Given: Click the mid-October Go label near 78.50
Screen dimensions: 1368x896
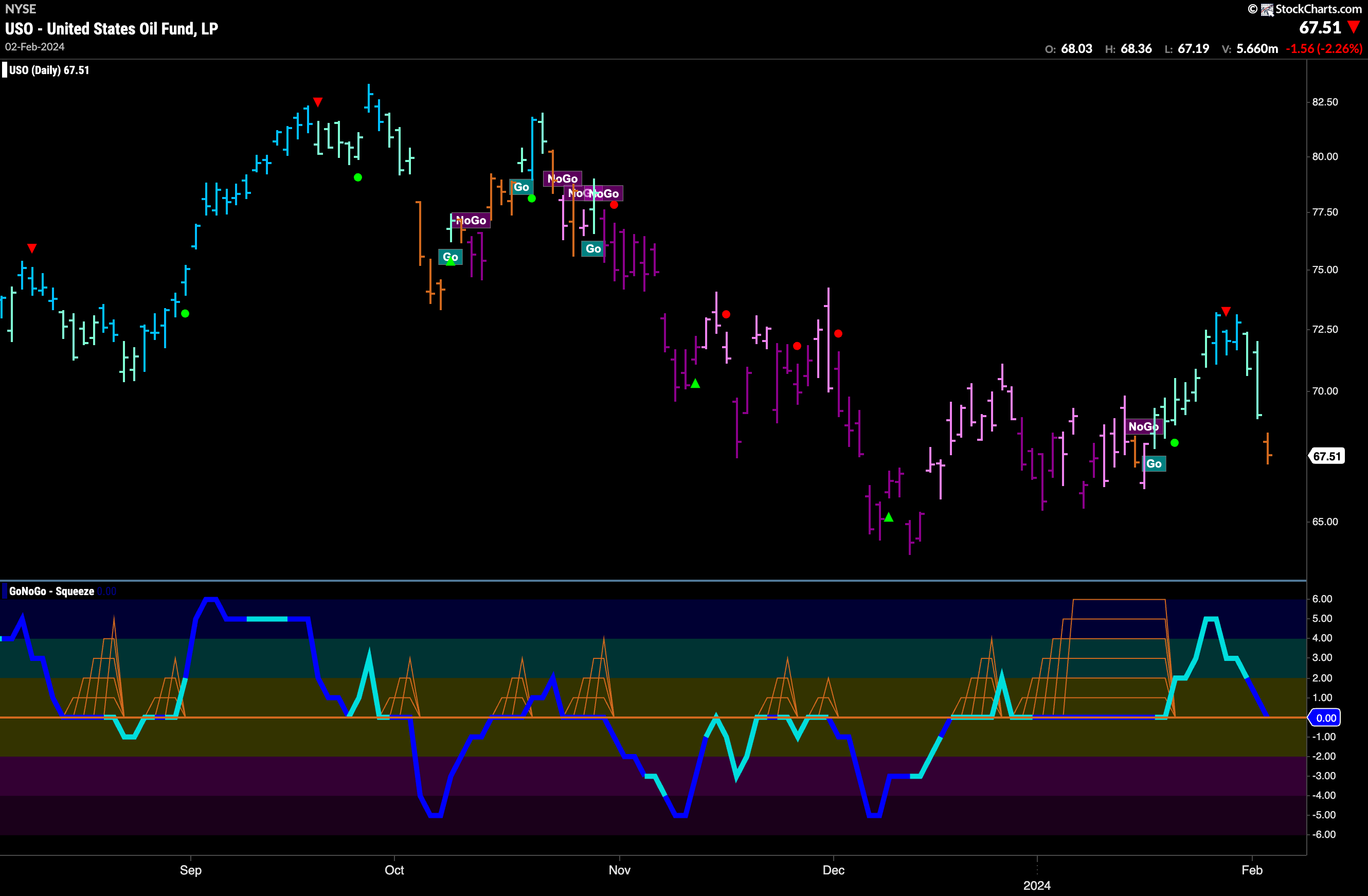Looking at the screenshot, I should (x=521, y=187).
